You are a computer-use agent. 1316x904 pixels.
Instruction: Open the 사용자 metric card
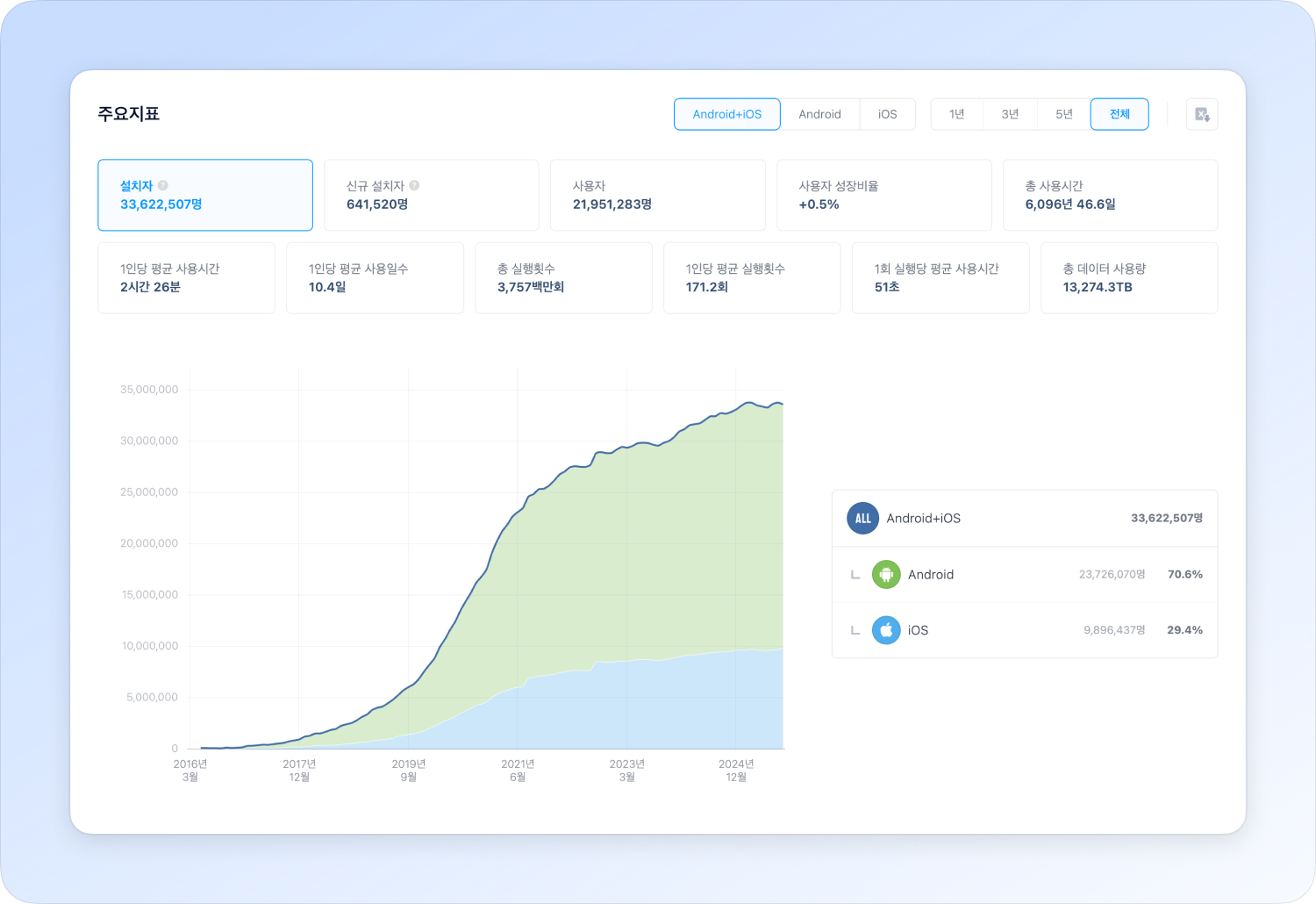[x=657, y=195]
